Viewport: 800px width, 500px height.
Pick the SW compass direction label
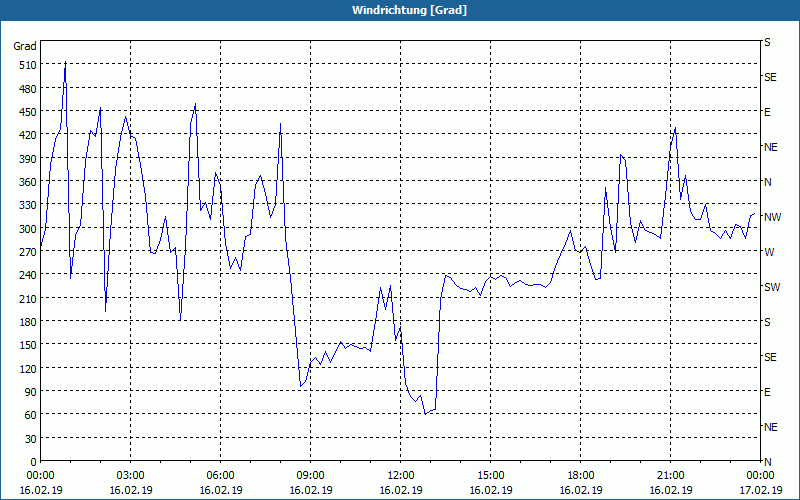coord(772,287)
